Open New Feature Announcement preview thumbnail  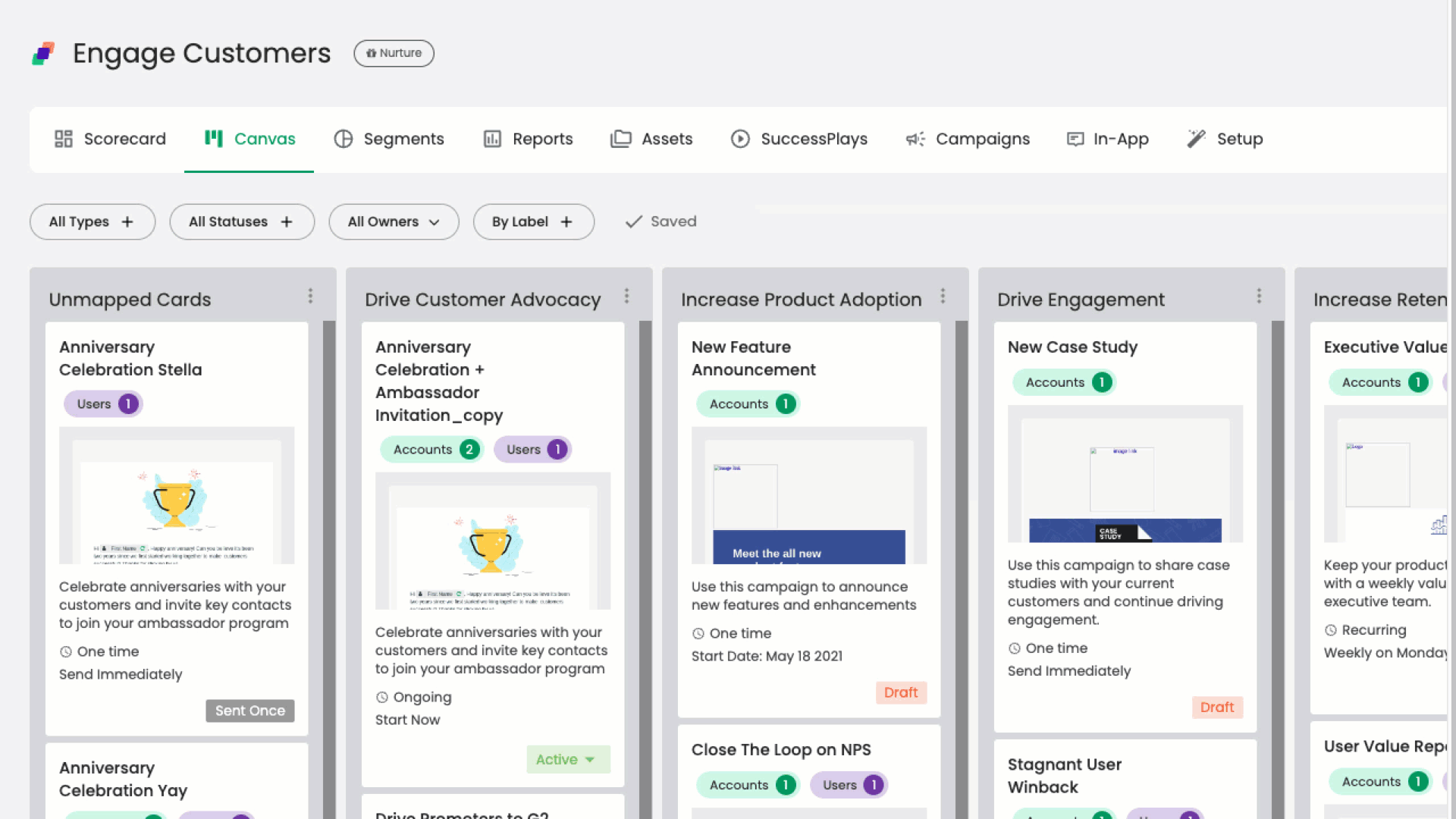[x=809, y=495]
